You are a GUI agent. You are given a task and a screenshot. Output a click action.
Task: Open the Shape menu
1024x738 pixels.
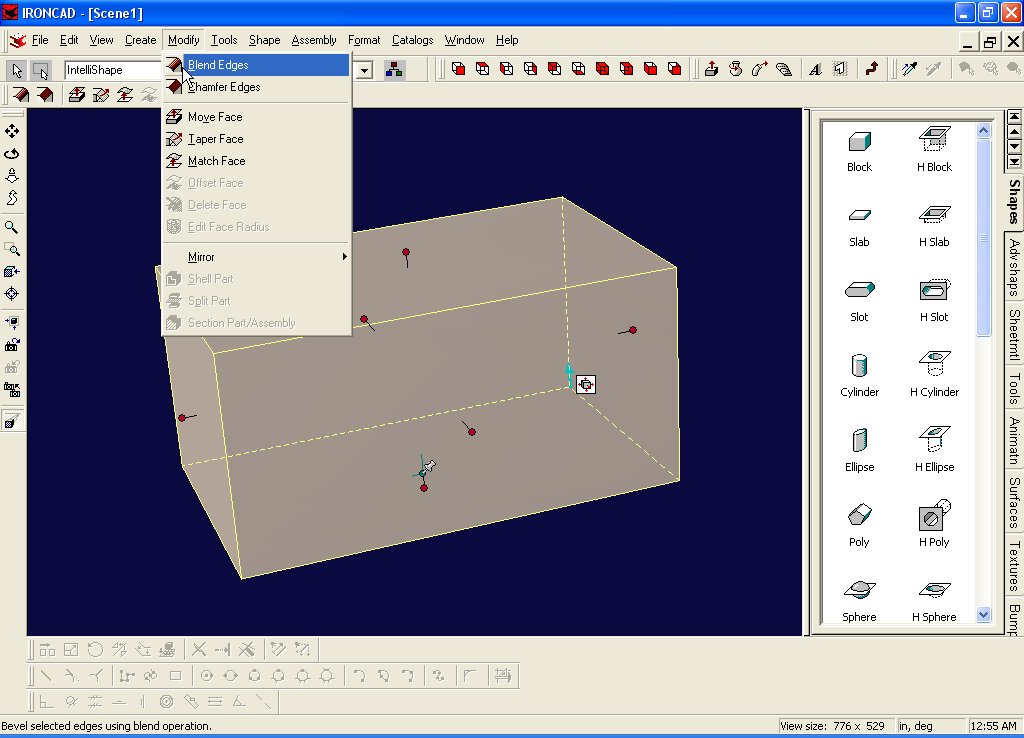(264, 40)
